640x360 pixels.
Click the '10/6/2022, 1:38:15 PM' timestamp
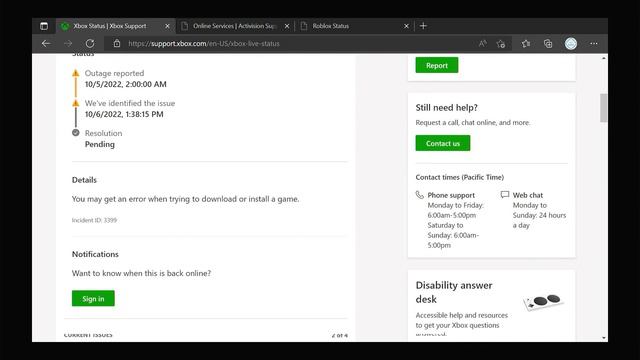click(124, 114)
